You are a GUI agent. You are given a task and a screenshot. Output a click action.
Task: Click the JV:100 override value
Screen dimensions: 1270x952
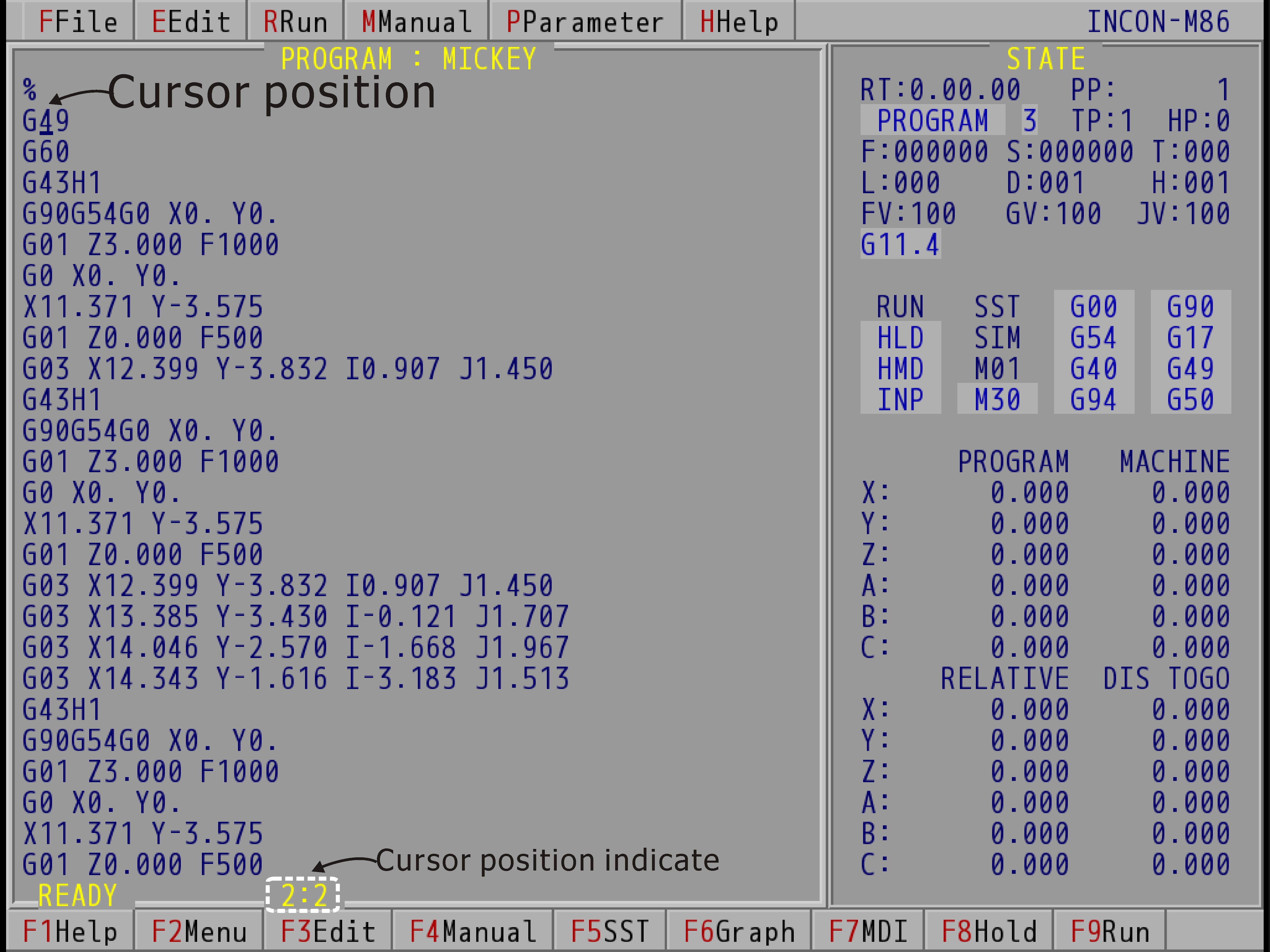click(x=1183, y=214)
